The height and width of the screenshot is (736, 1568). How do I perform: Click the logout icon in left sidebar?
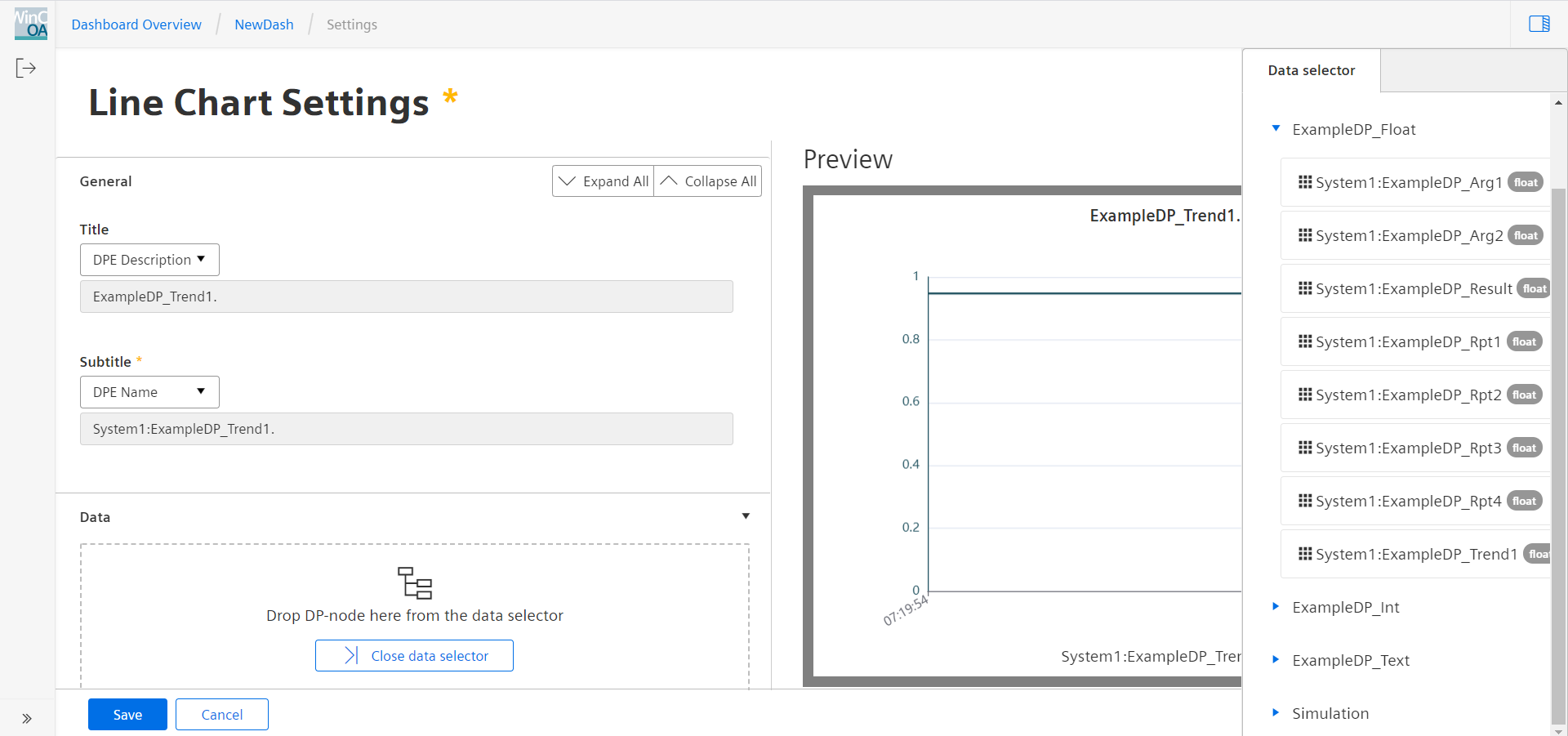(26, 68)
